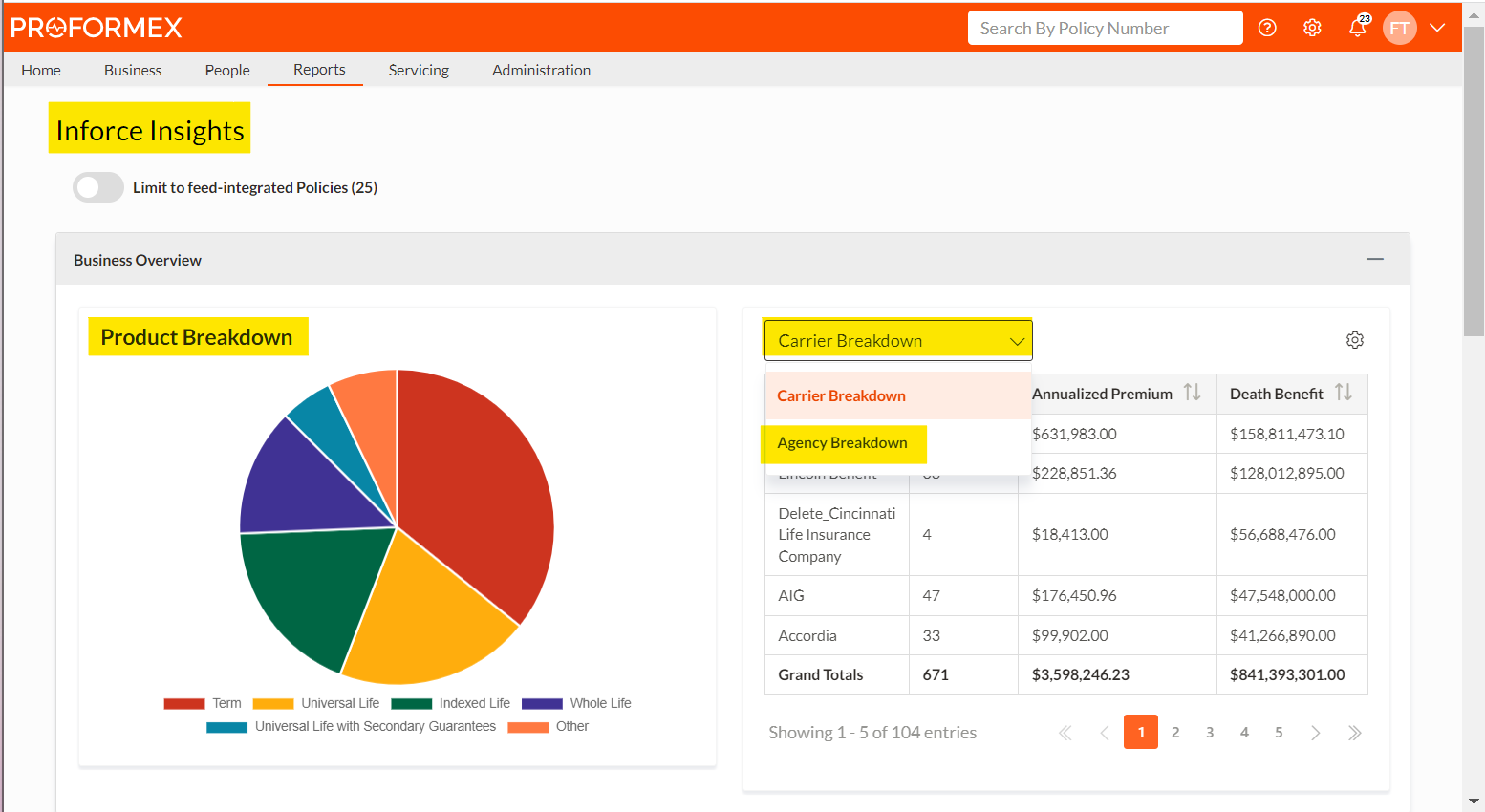
Task: Go to the next page using the arrow icon
Action: 1316,732
